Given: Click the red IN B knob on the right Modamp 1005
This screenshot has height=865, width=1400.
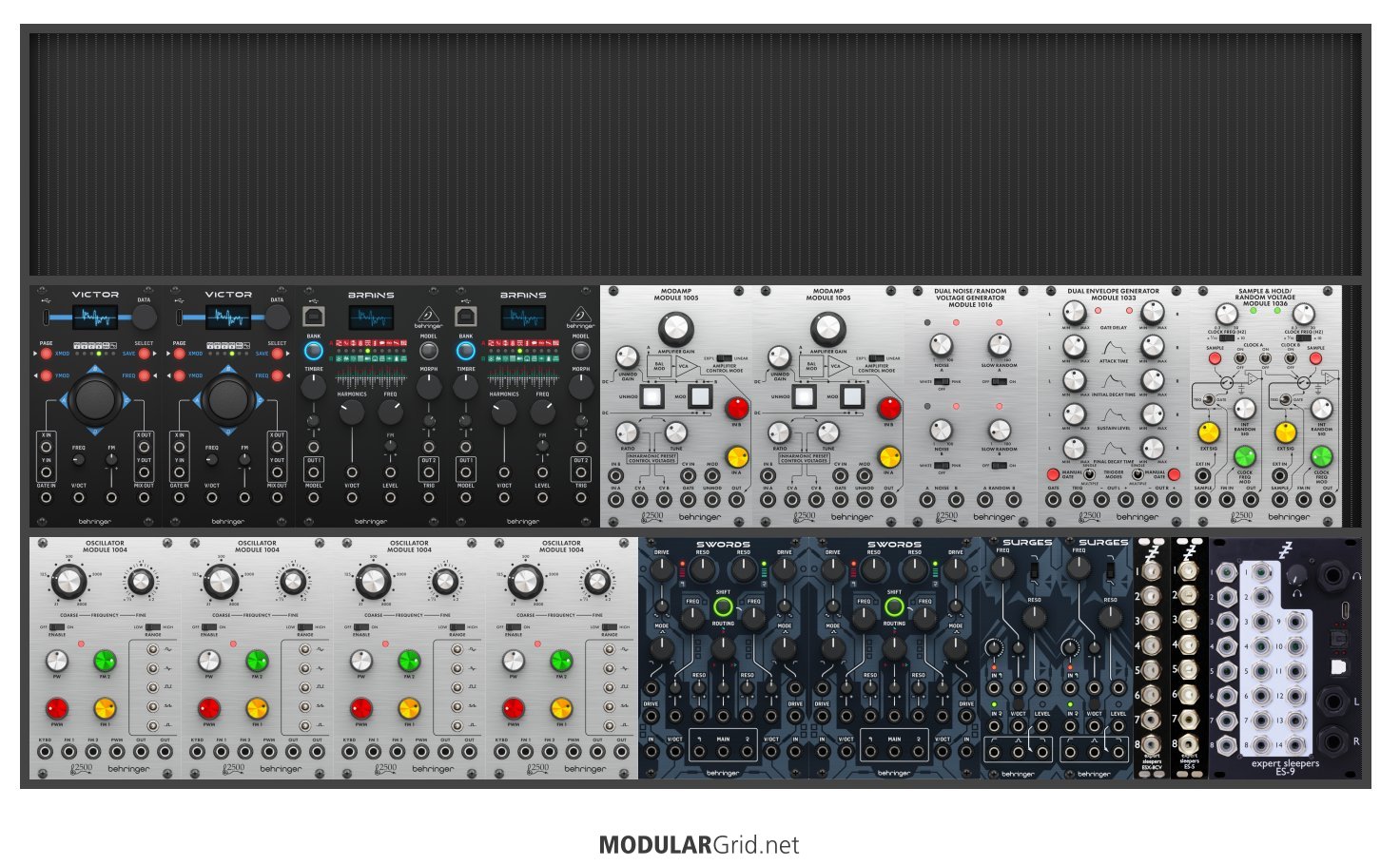Looking at the screenshot, I should tap(889, 409).
